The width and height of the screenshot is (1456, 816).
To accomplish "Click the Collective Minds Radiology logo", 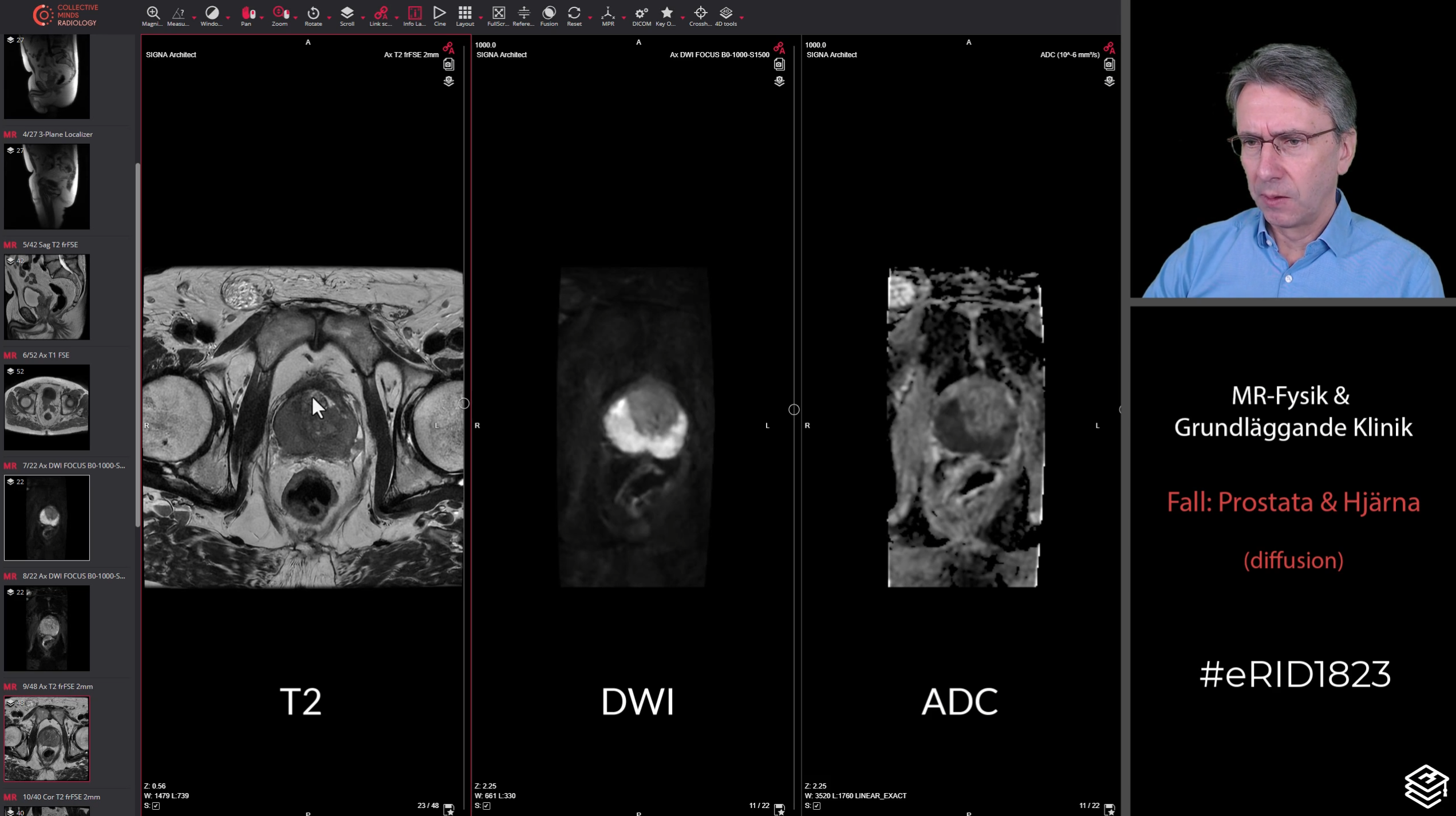I will click(65, 15).
